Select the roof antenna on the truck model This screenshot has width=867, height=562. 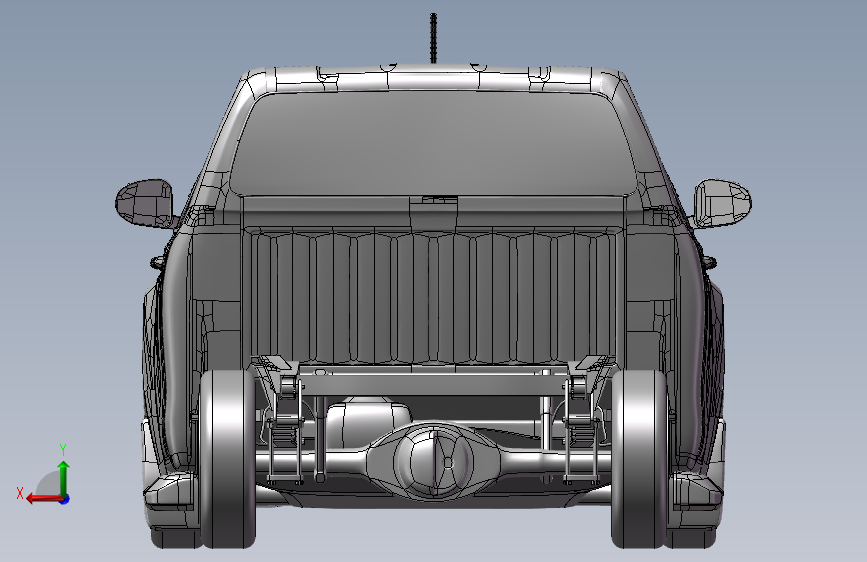click(434, 38)
